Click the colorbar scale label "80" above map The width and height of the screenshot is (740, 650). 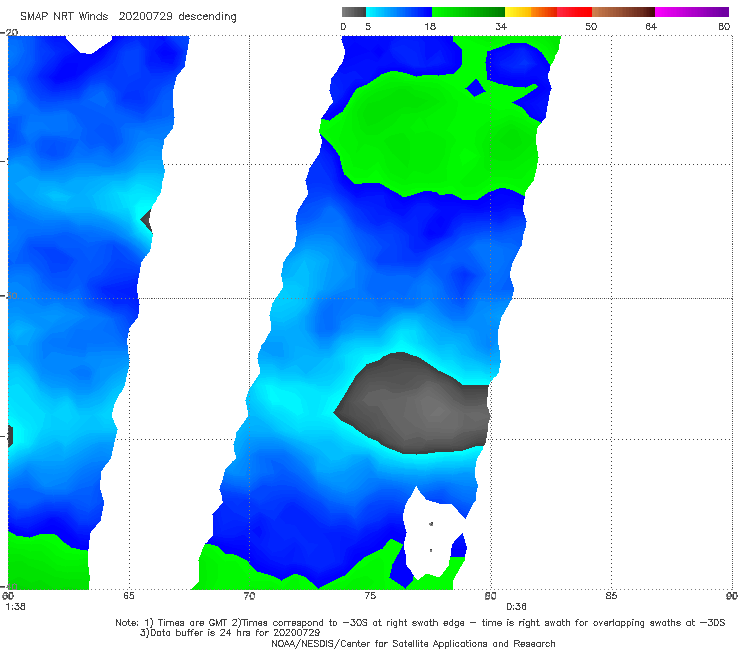724,27
